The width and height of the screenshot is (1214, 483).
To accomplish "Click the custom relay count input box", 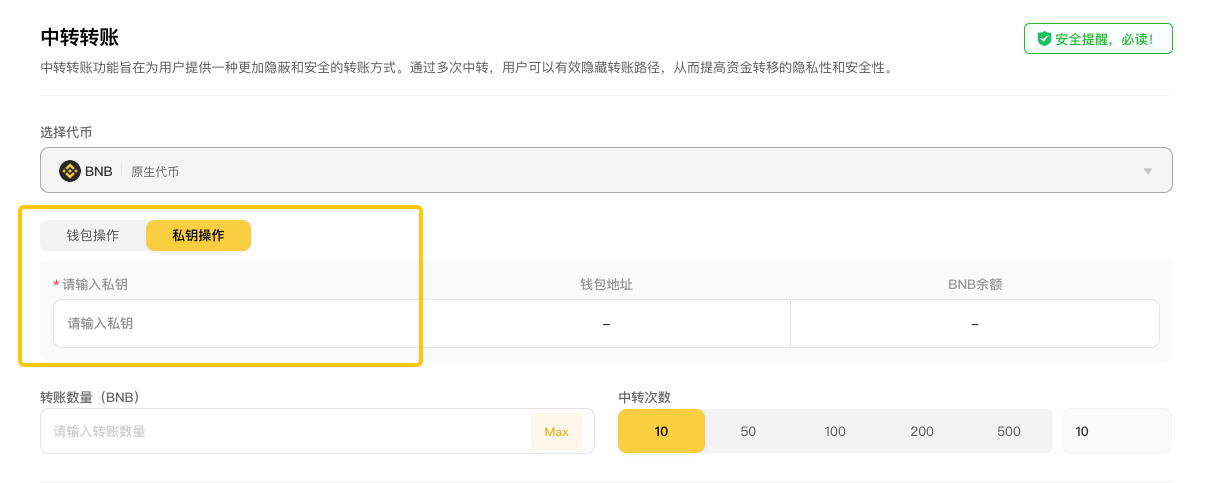I will click(1116, 432).
